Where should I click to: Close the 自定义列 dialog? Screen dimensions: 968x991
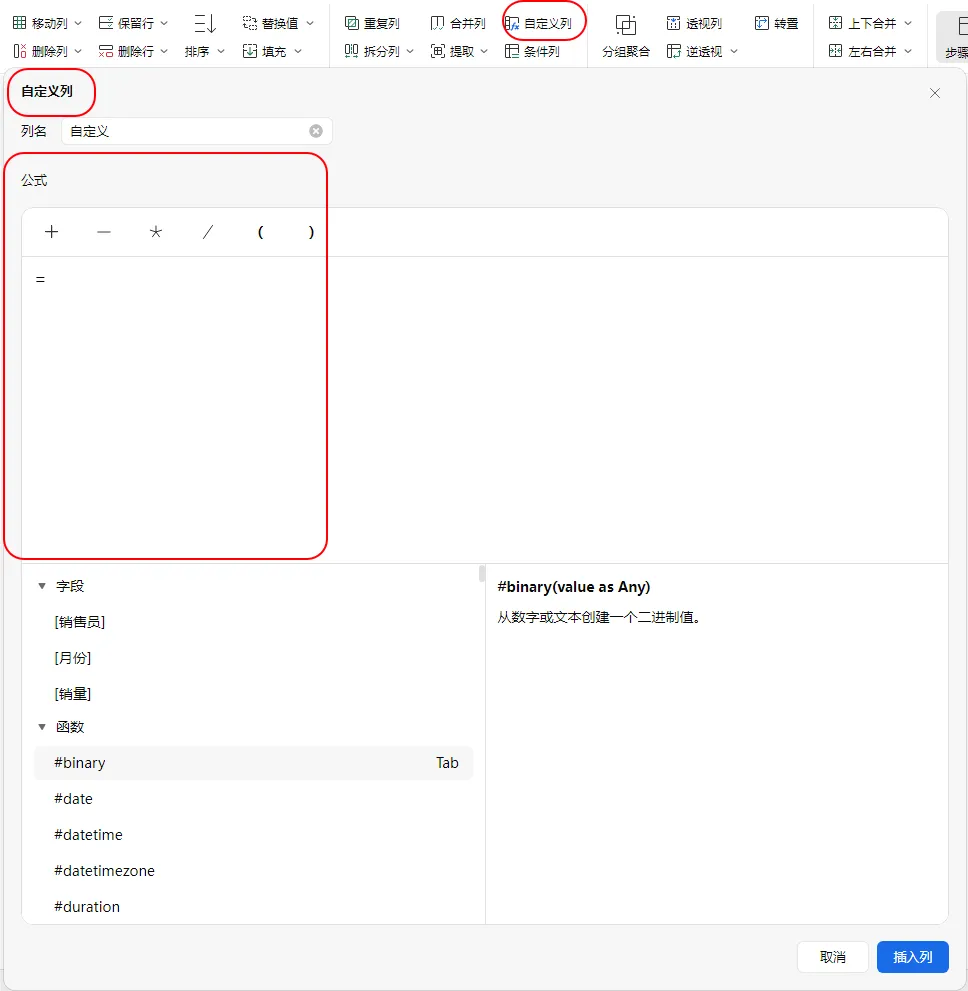935,93
